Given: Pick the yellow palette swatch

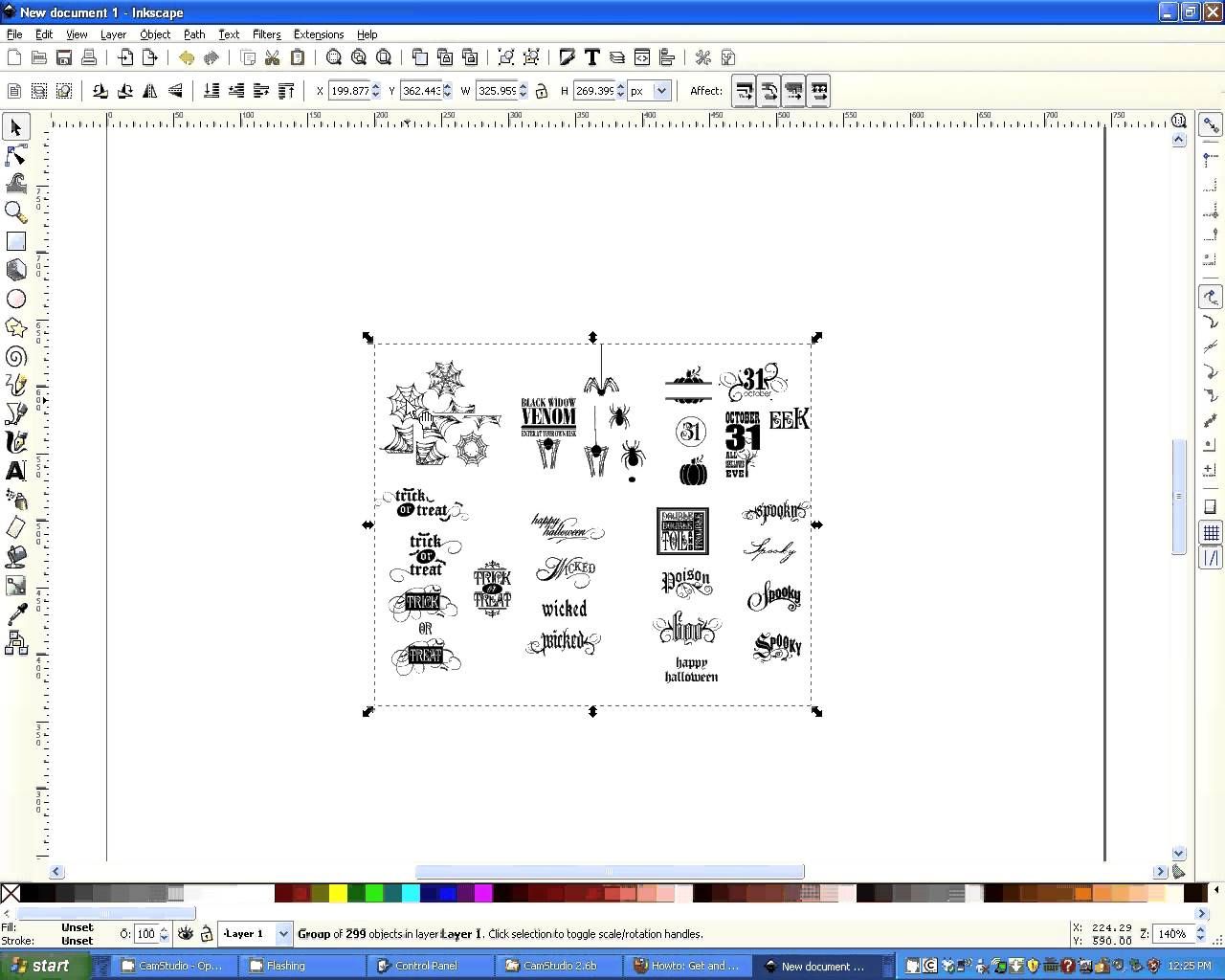Looking at the screenshot, I should [x=338, y=893].
